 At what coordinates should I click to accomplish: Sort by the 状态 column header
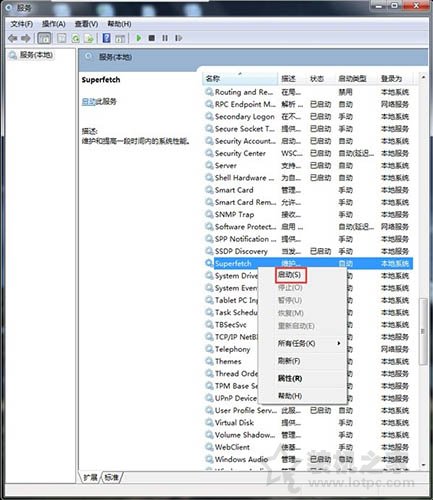pos(320,79)
